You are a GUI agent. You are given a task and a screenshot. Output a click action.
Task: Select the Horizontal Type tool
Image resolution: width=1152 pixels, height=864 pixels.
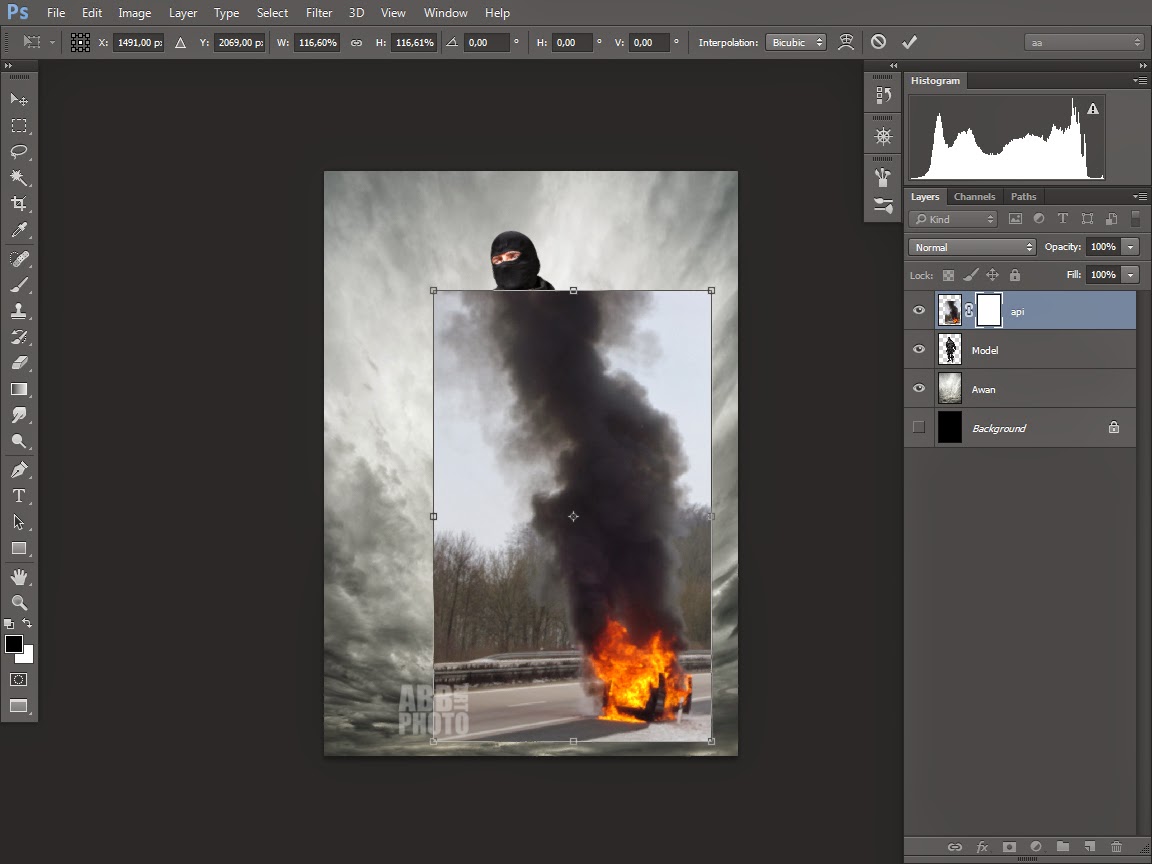click(x=19, y=496)
